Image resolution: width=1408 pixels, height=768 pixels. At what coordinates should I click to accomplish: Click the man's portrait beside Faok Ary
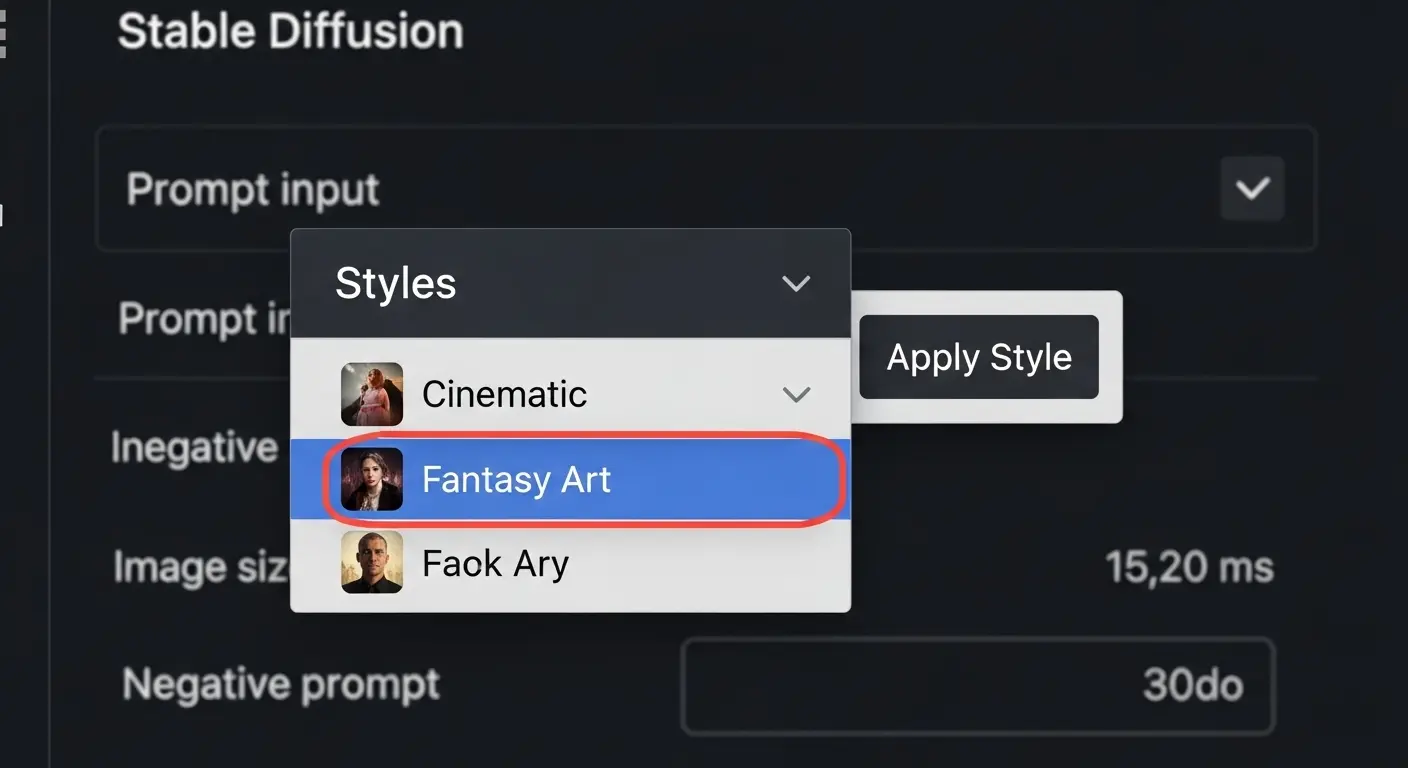tap(371, 563)
